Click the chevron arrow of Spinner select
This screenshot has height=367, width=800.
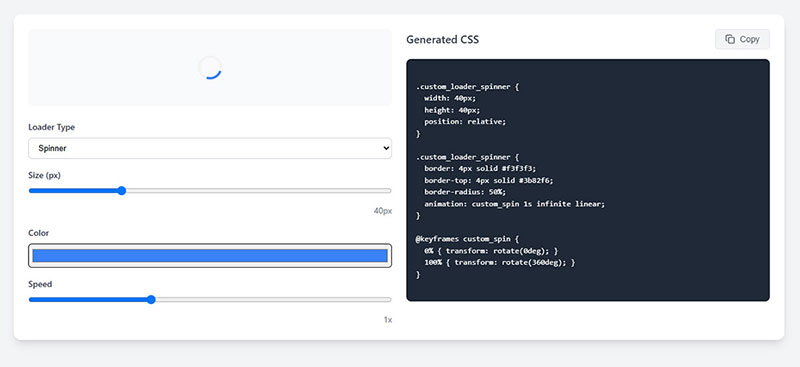[x=386, y=148]
